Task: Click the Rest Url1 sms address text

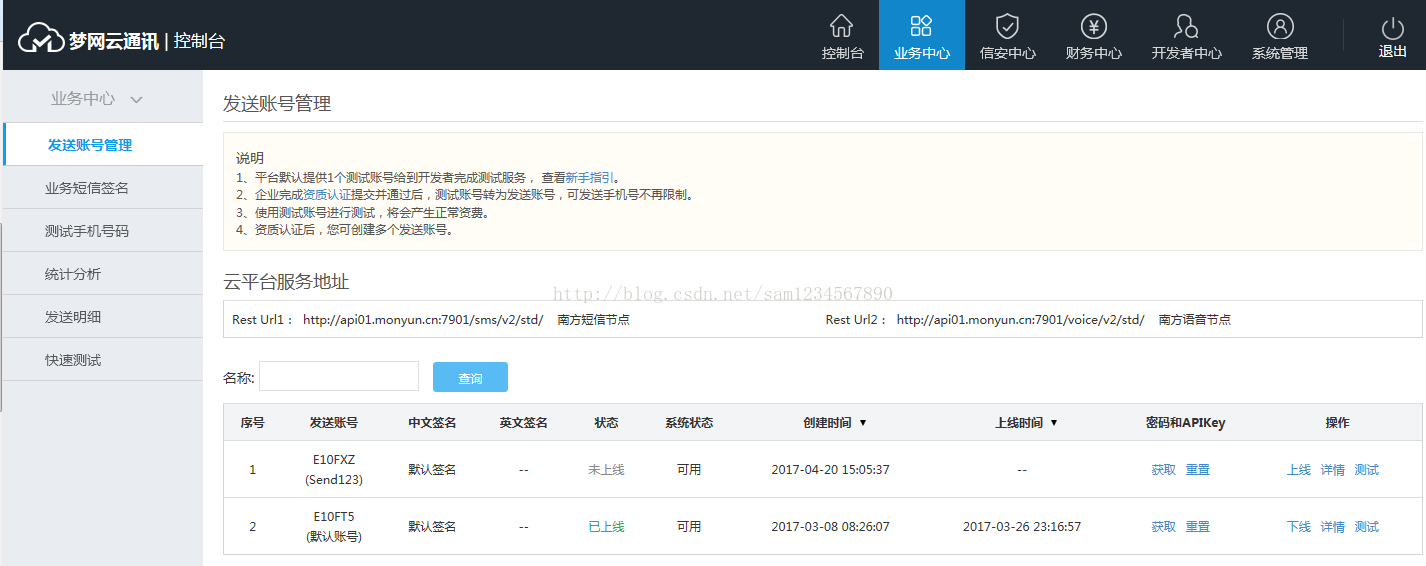Action: 423,320
